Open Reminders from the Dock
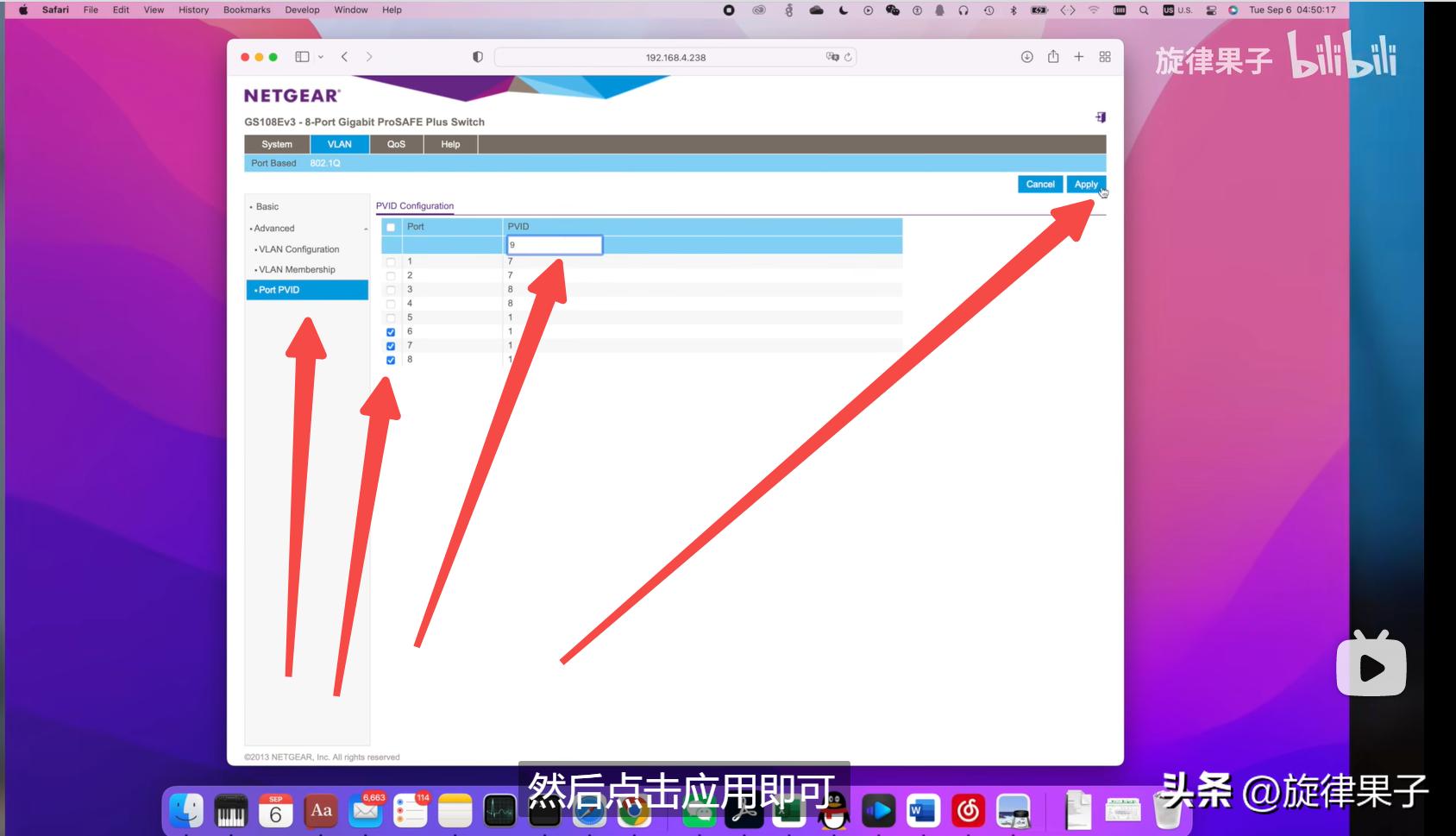The width and height of the screenshot is (1456, 836). click(411, 810)
